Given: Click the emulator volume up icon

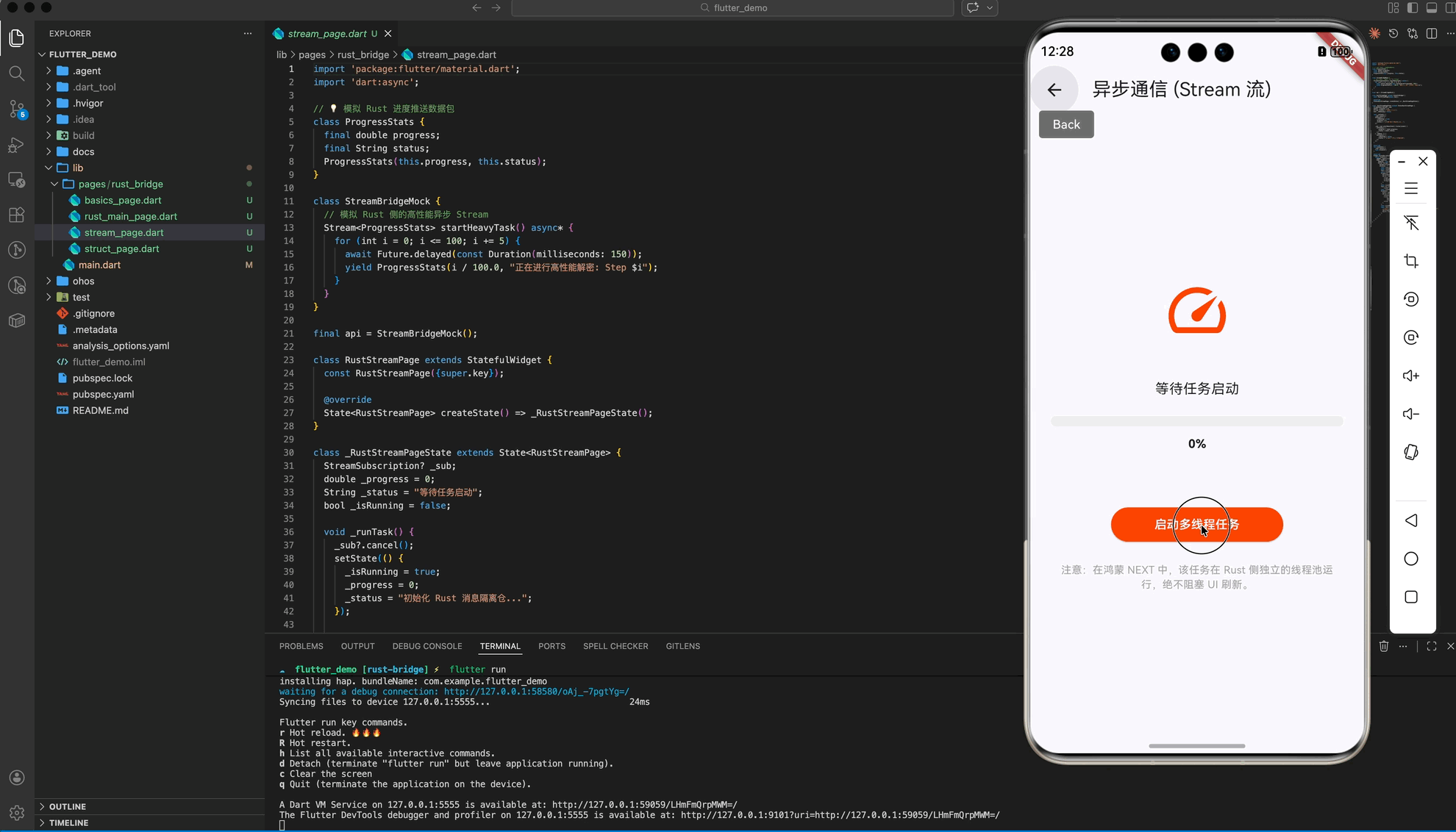Looking at the screenshot, I should [1410, 376].
